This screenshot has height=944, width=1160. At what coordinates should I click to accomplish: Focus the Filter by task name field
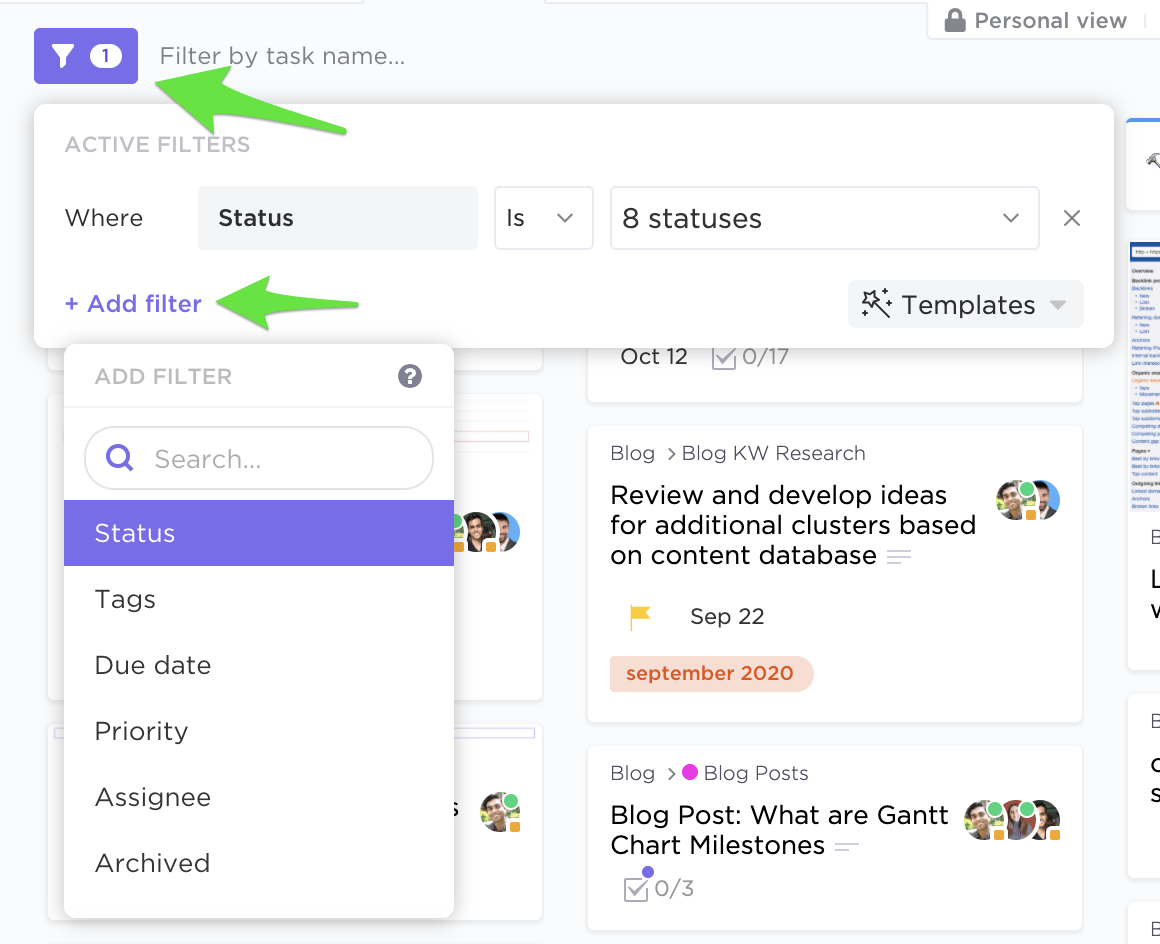(x=282, y=56)
